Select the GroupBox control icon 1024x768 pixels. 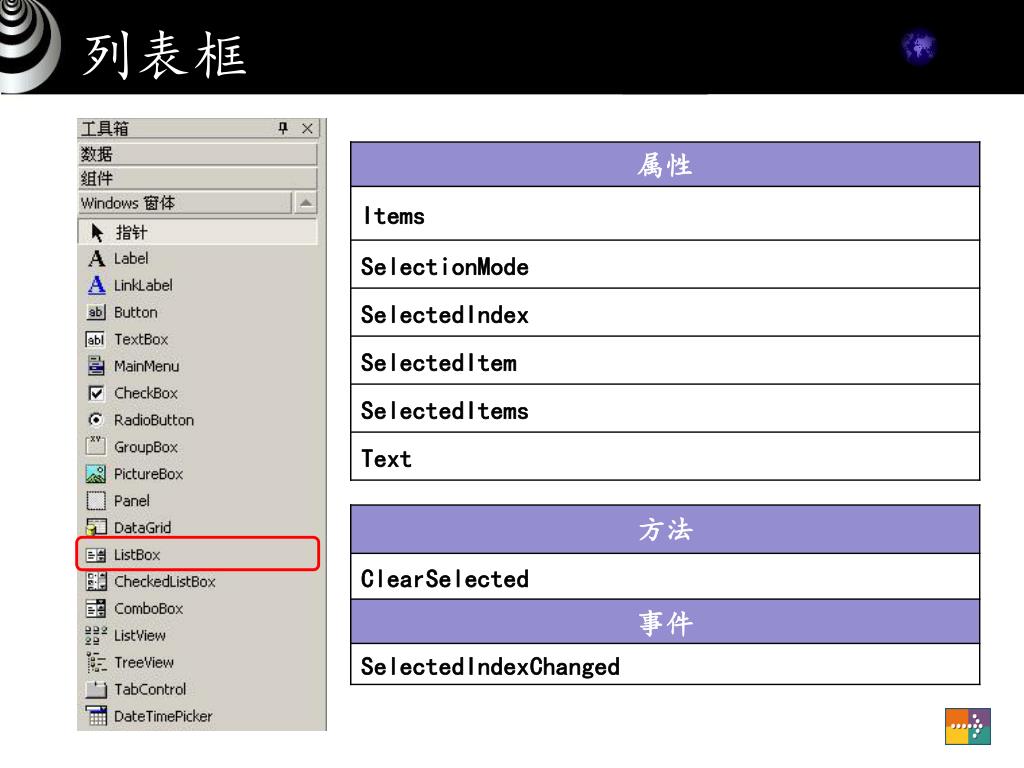95,446
